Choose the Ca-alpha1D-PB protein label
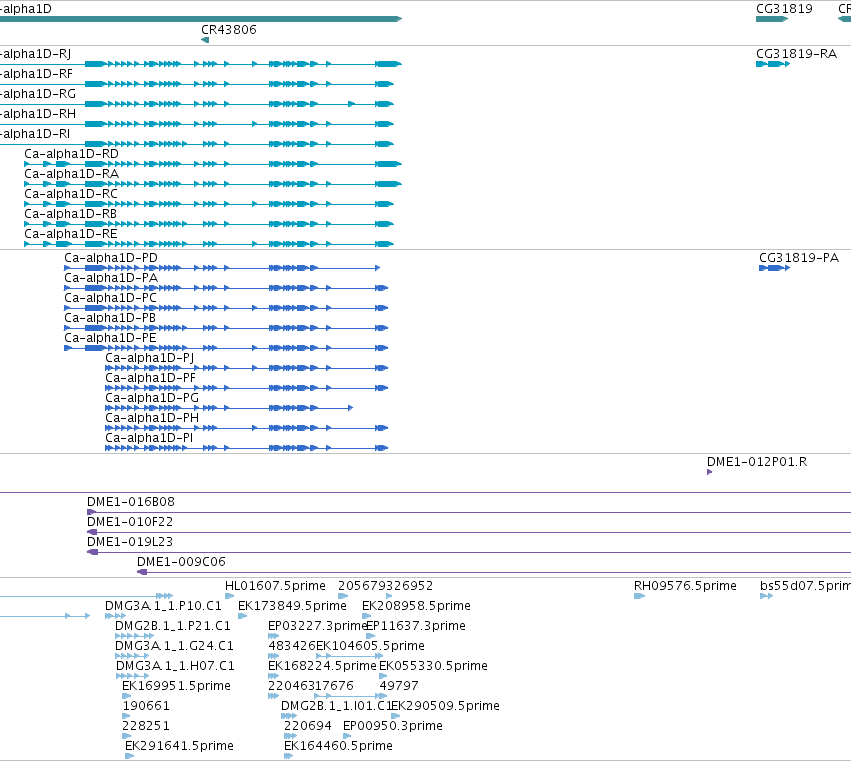Image resolution: width=851 pixels, height=761 pixels. (110, 318)
